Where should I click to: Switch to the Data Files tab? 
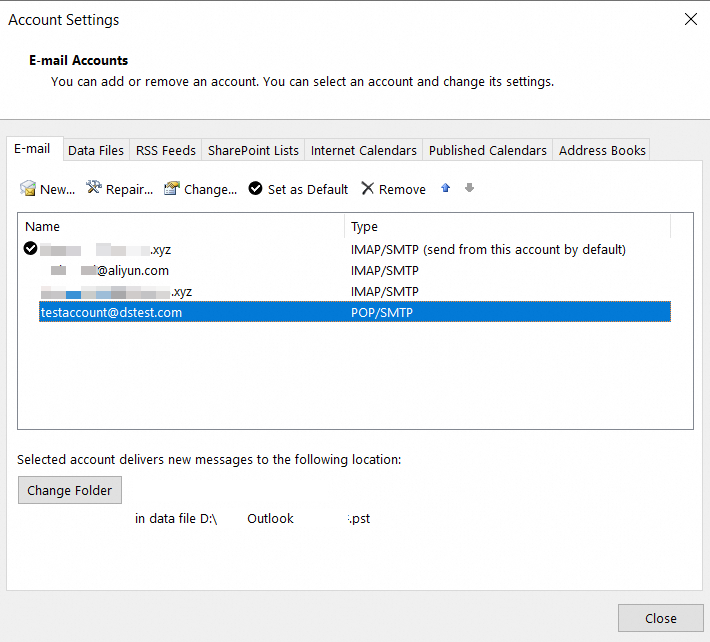96,150
